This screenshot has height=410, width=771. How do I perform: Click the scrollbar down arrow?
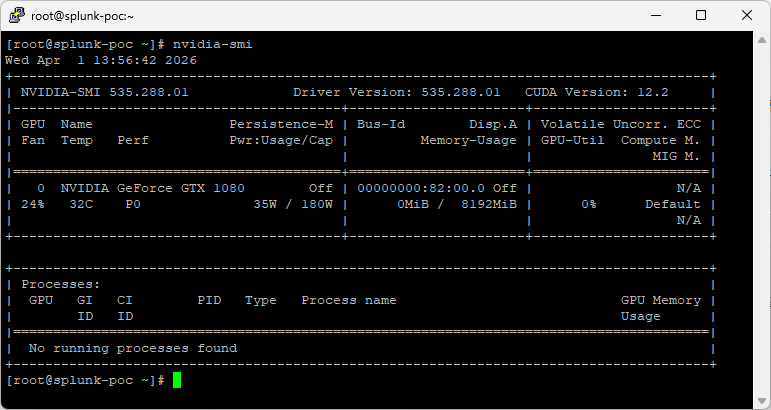point(762,400)
